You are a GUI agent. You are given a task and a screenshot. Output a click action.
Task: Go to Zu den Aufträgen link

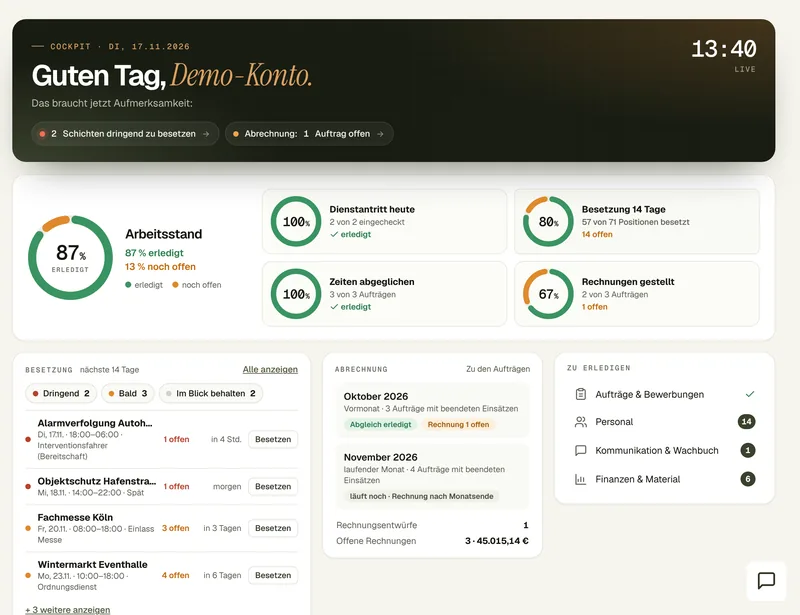click(x=498, y=369)
